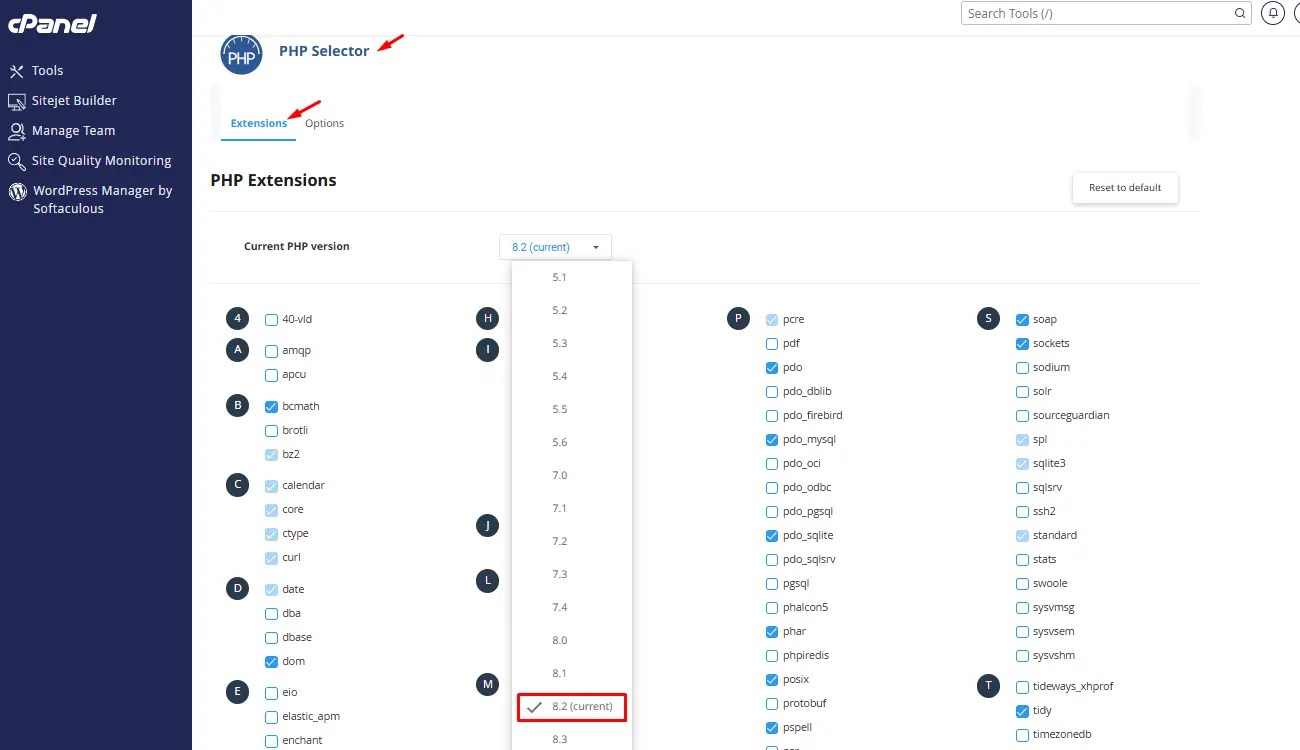Click the search magnifier icon

[x=1240, y=13]
